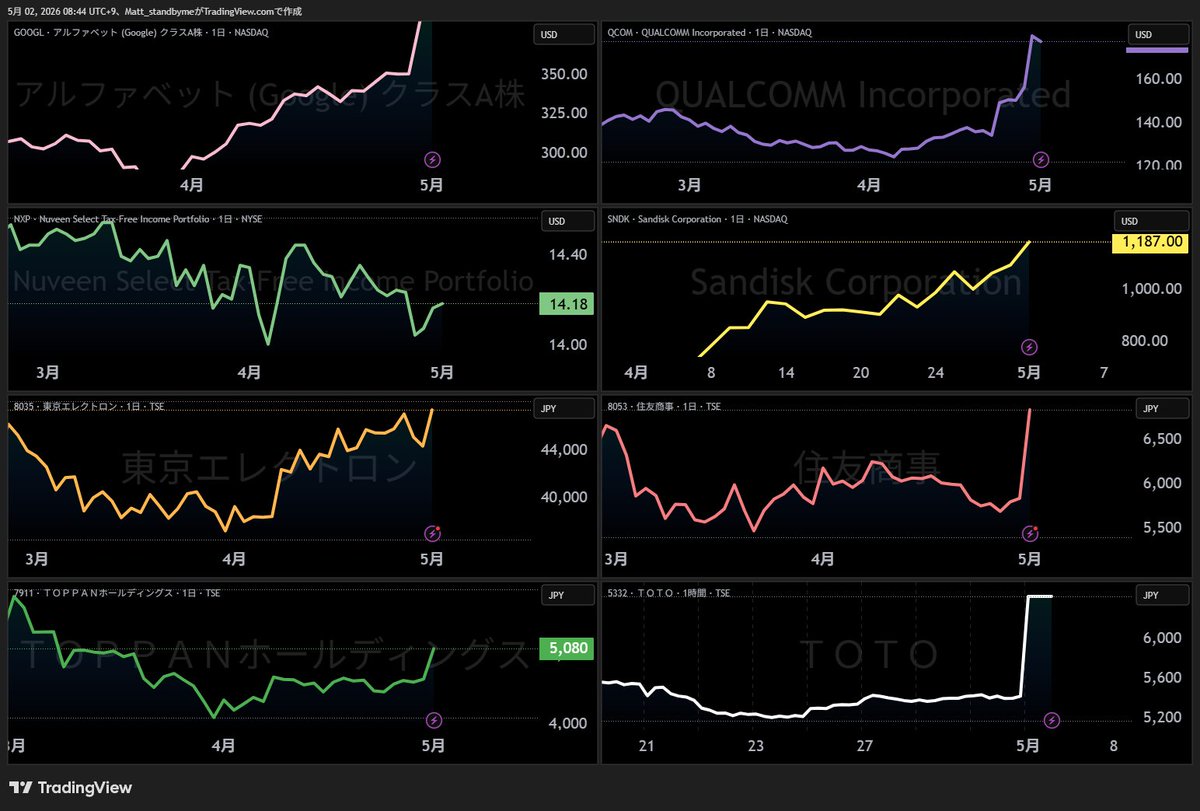
Task: Click 4月 on GOOGL time axis
Action: click(x=192, y=185)
